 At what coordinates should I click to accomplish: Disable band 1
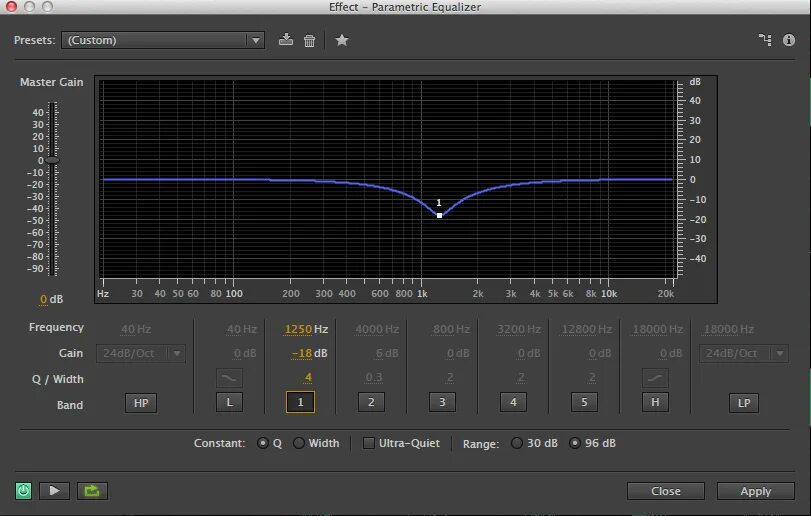(300, 402)
